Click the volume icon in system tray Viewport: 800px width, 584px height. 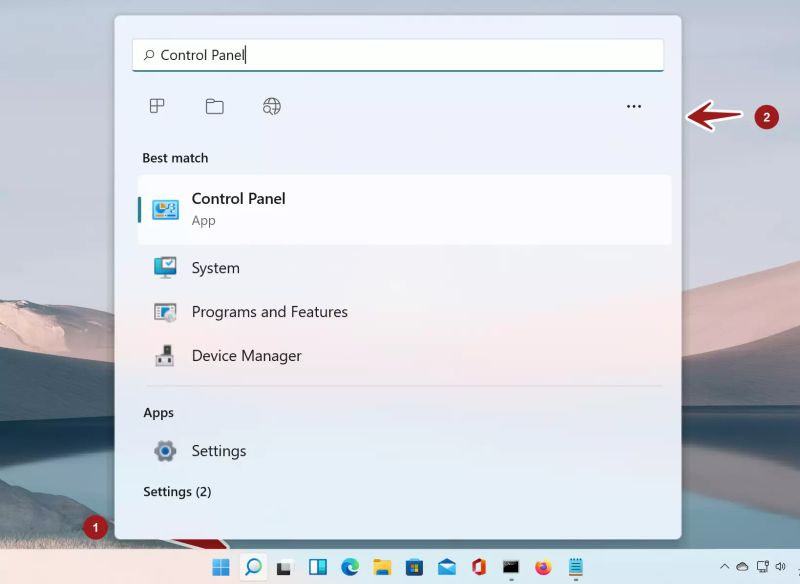[x=780, y=567]
